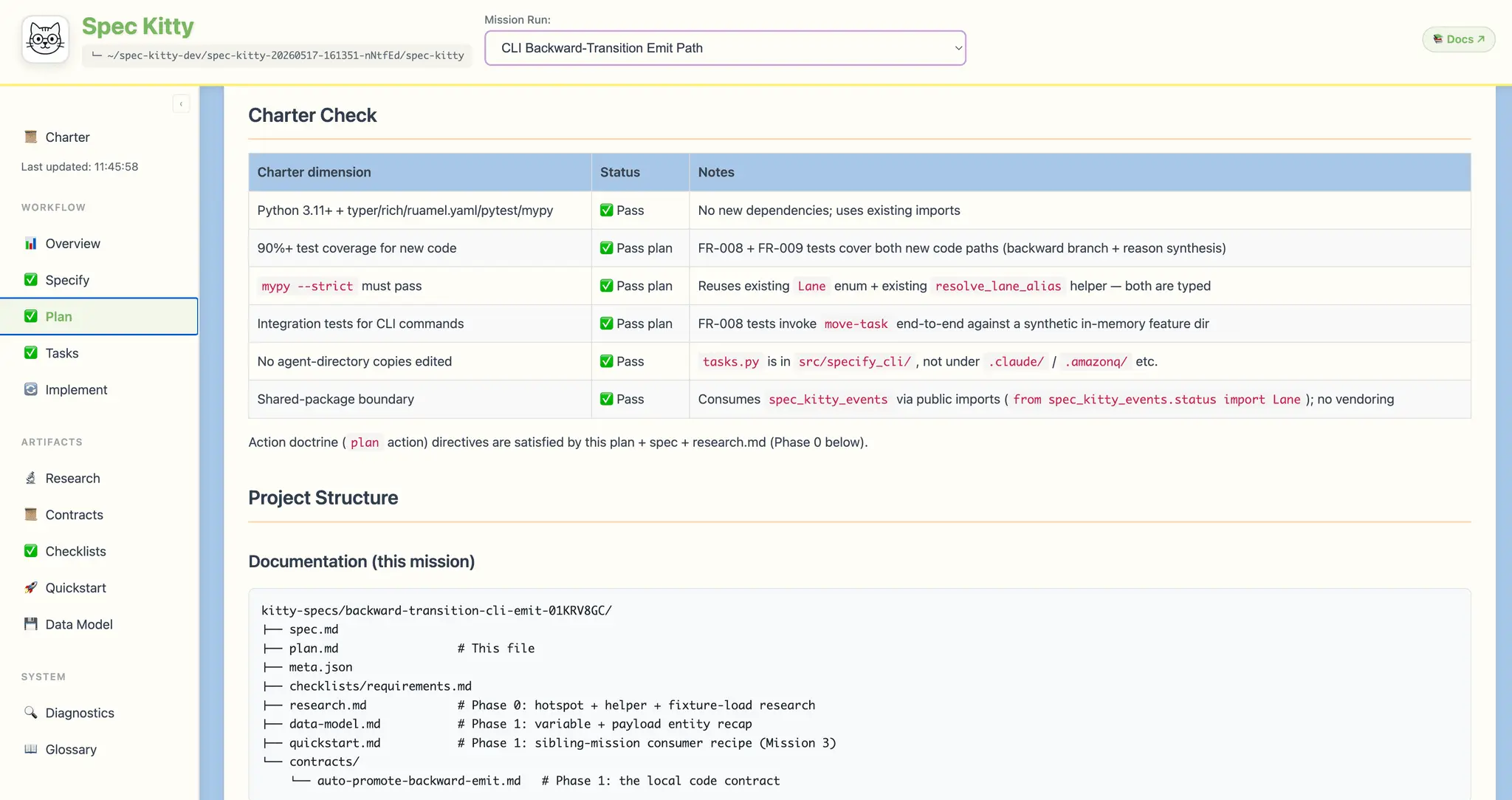Click the Shared-package boundary cell
Screen dimensions: 1512x800
tap(419, 399)
